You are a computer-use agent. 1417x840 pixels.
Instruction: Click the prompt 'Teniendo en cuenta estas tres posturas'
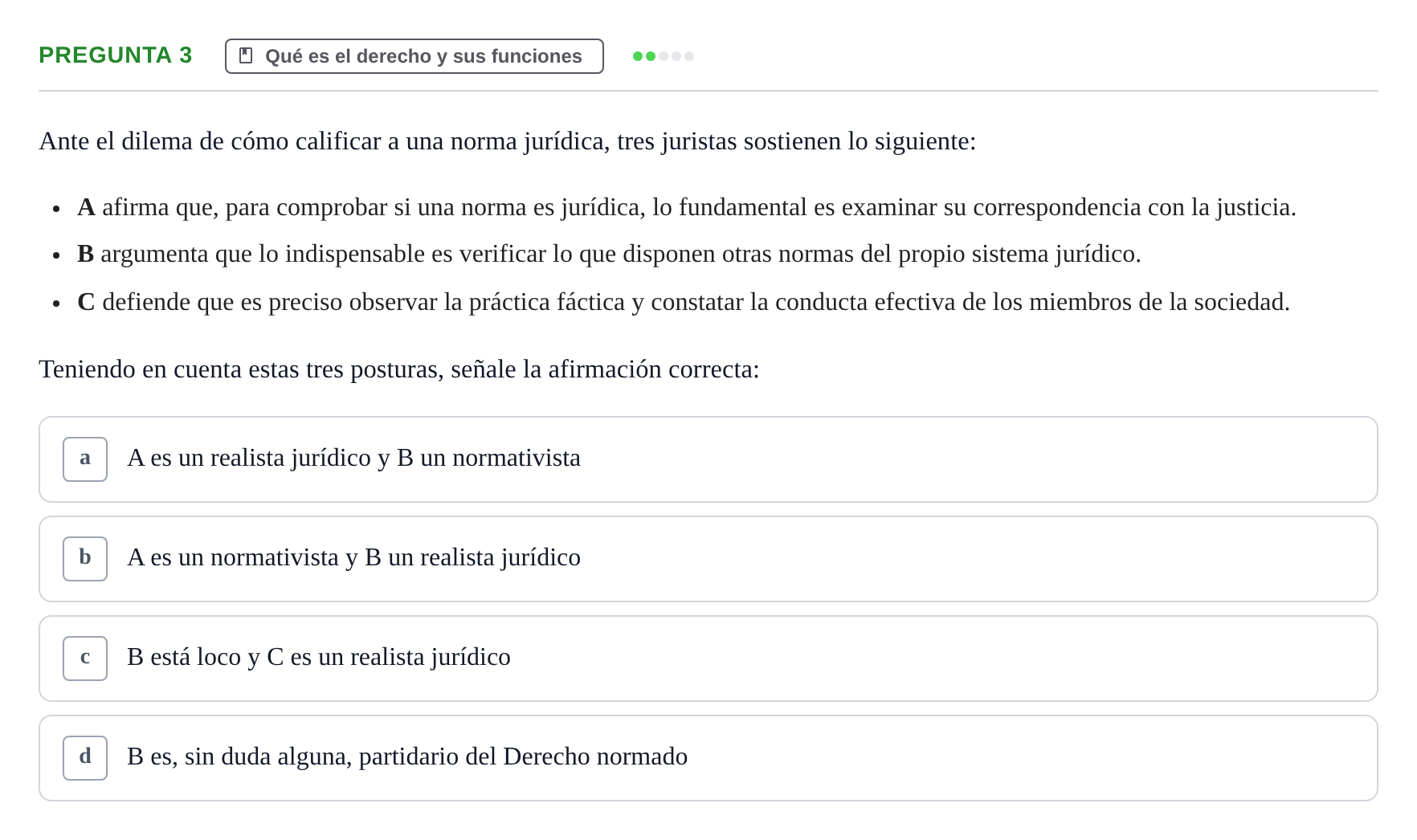tap(399, 369)
